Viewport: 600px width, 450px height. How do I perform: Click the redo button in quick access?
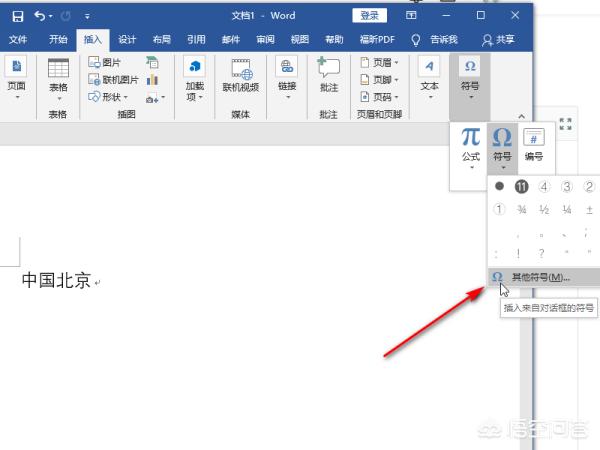pyautogui.click(x=66, y=16)
